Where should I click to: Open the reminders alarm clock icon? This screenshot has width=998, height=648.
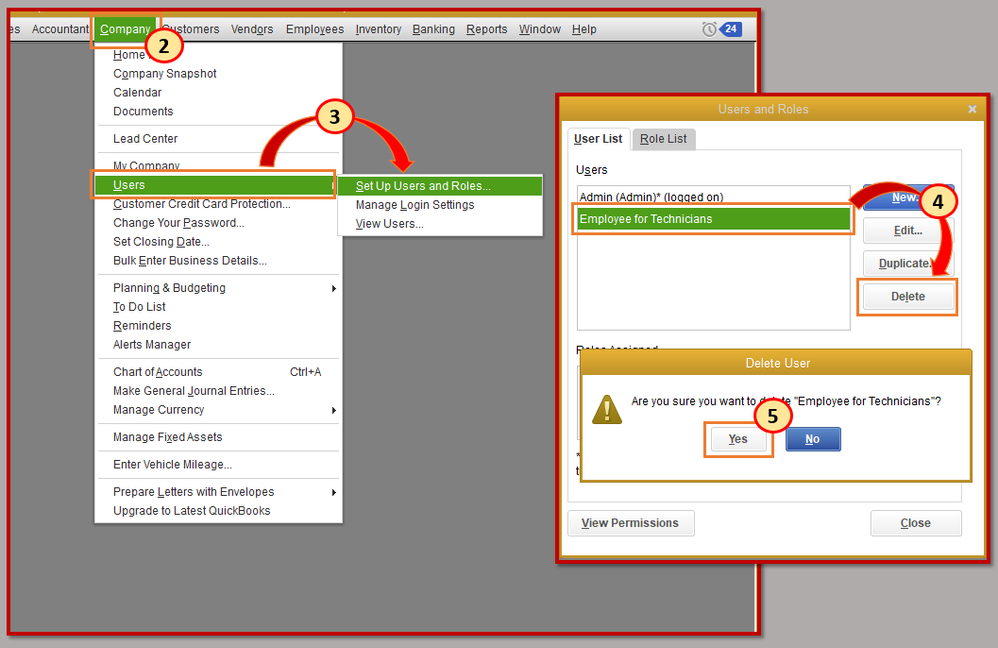708,29
